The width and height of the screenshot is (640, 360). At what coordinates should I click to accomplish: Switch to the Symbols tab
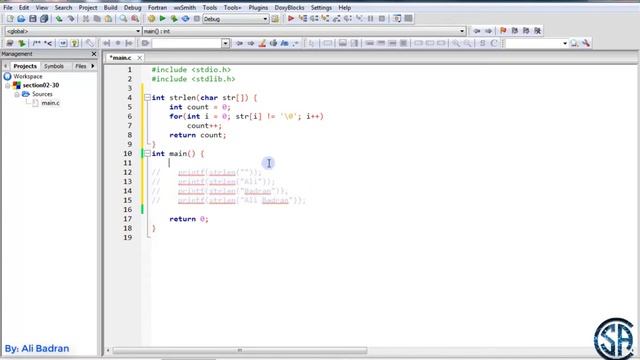point(53,66)
